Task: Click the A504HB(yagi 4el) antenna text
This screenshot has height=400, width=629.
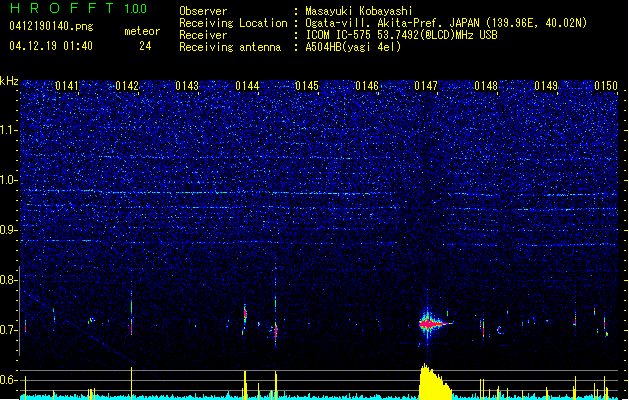Action: pos(353,47)
